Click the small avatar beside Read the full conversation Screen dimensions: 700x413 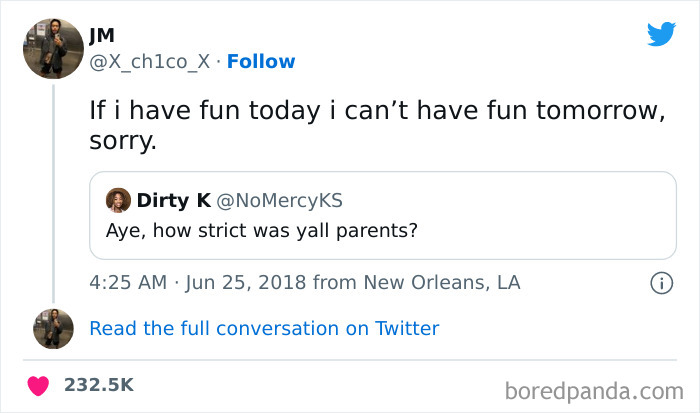click(53, 328)
